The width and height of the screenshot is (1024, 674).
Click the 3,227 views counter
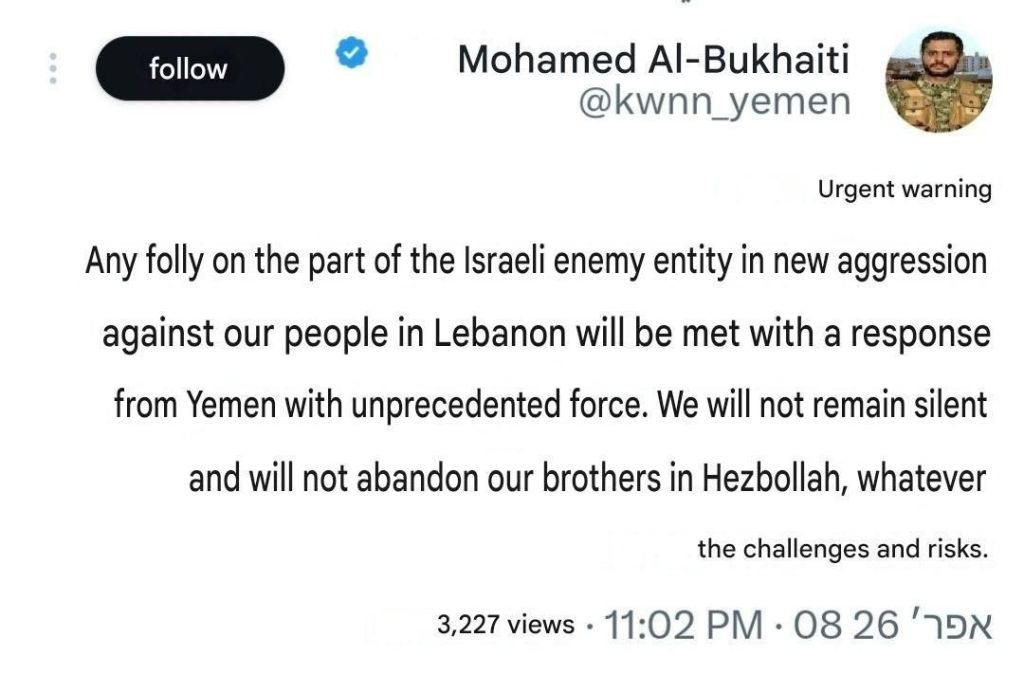coord(505,625)
